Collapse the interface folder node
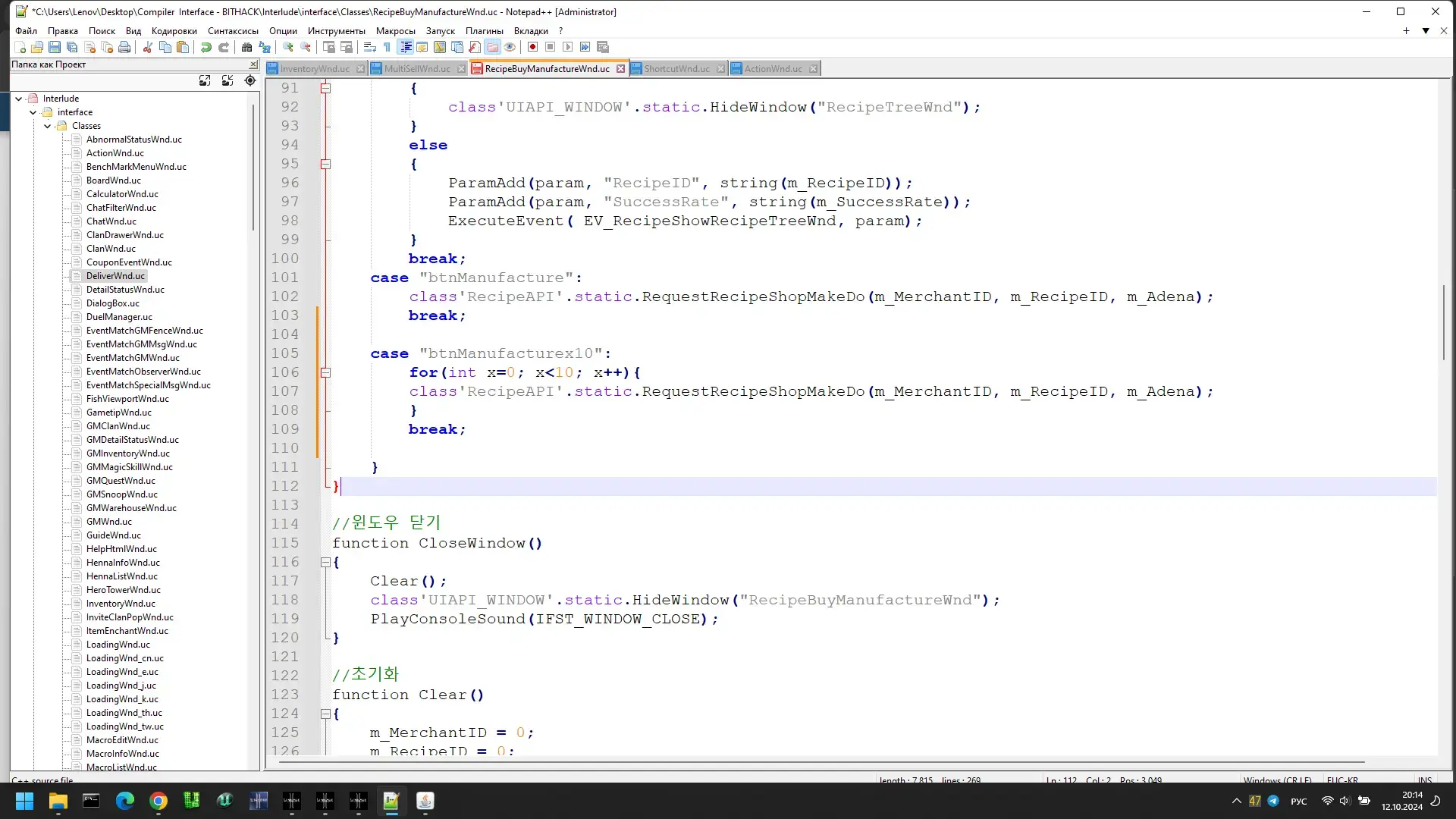 pyautogui.click(x=33, y=112)
